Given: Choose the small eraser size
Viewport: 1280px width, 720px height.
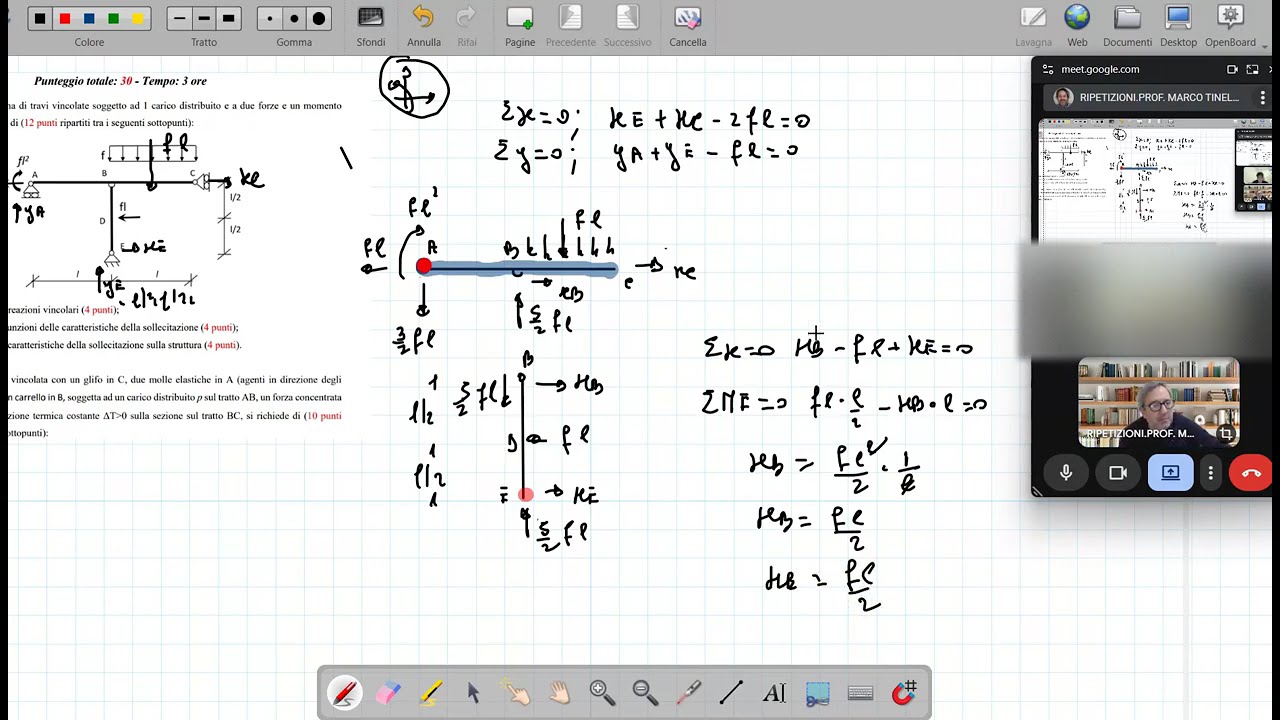Looking at the screenshot, I should tap(270, 18).
